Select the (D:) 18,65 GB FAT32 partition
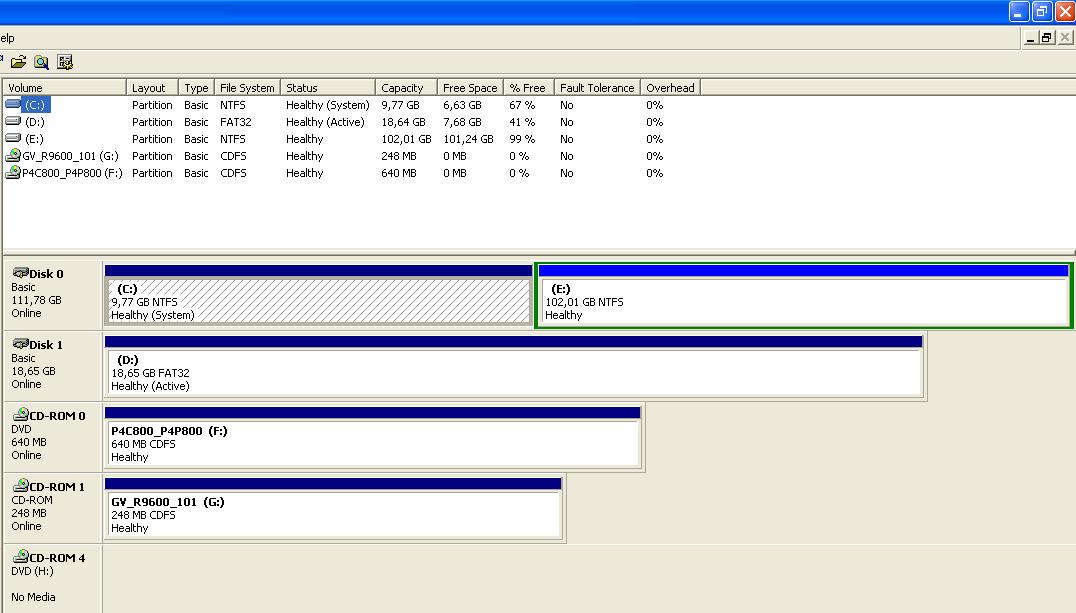The height and width of the screenshot is (613, 1076). pos(514,372)
